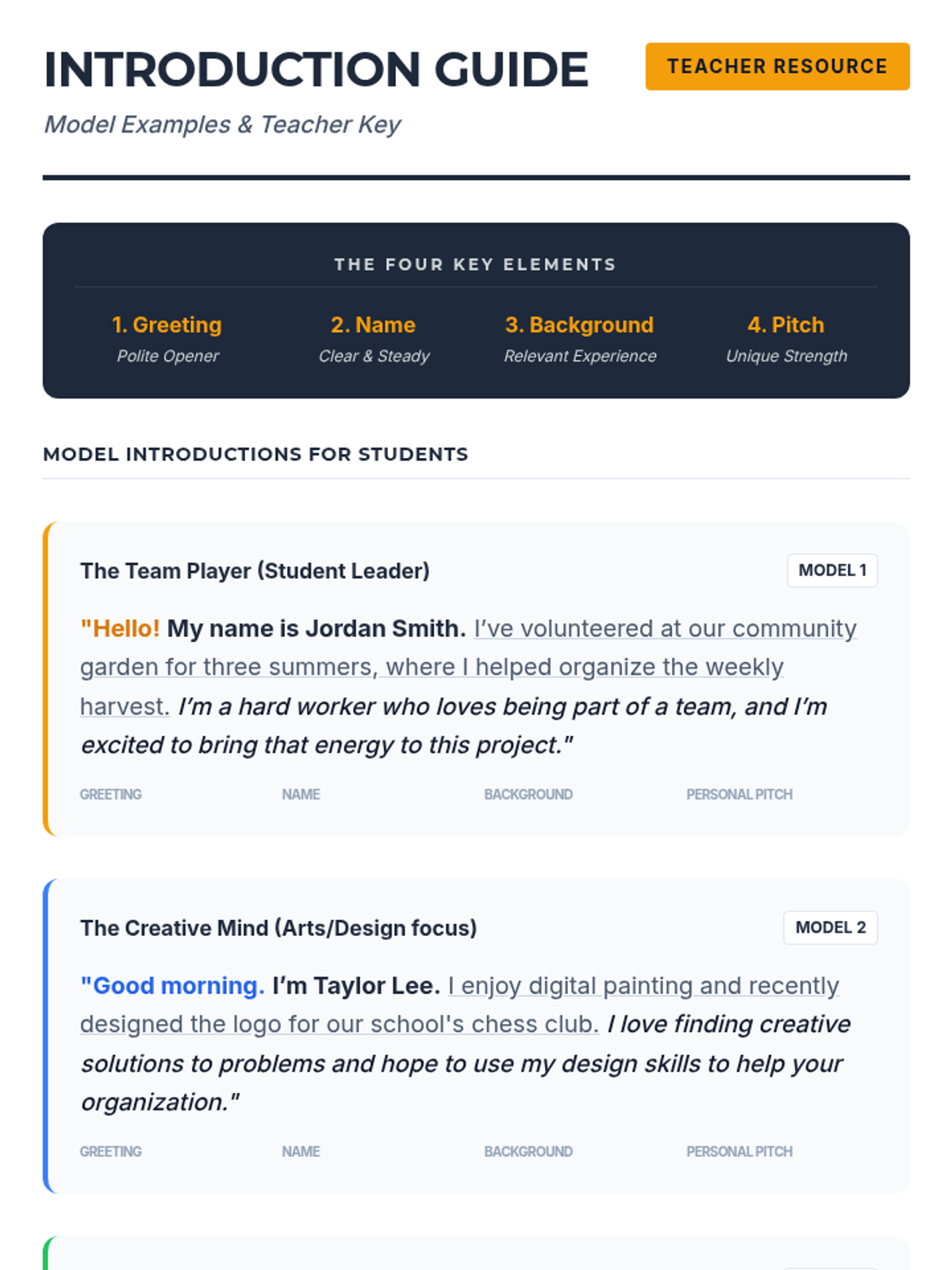Click 'The Four Key Elements' heading
Image resolution: width=952 pixels, height=1270 pixels.
pyautogui.click(x=476, y=264)
